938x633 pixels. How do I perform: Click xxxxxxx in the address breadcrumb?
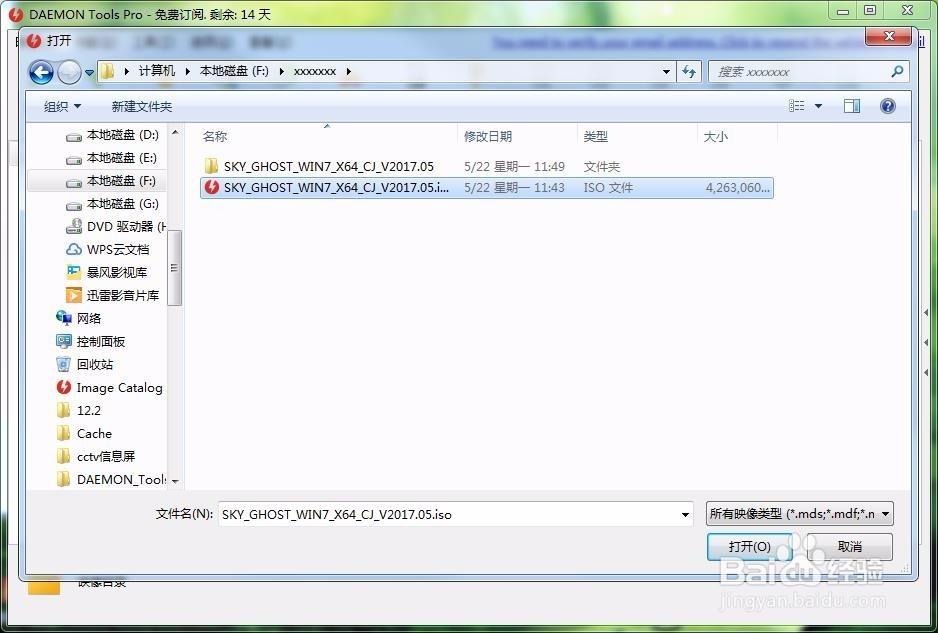coord(315,71)
